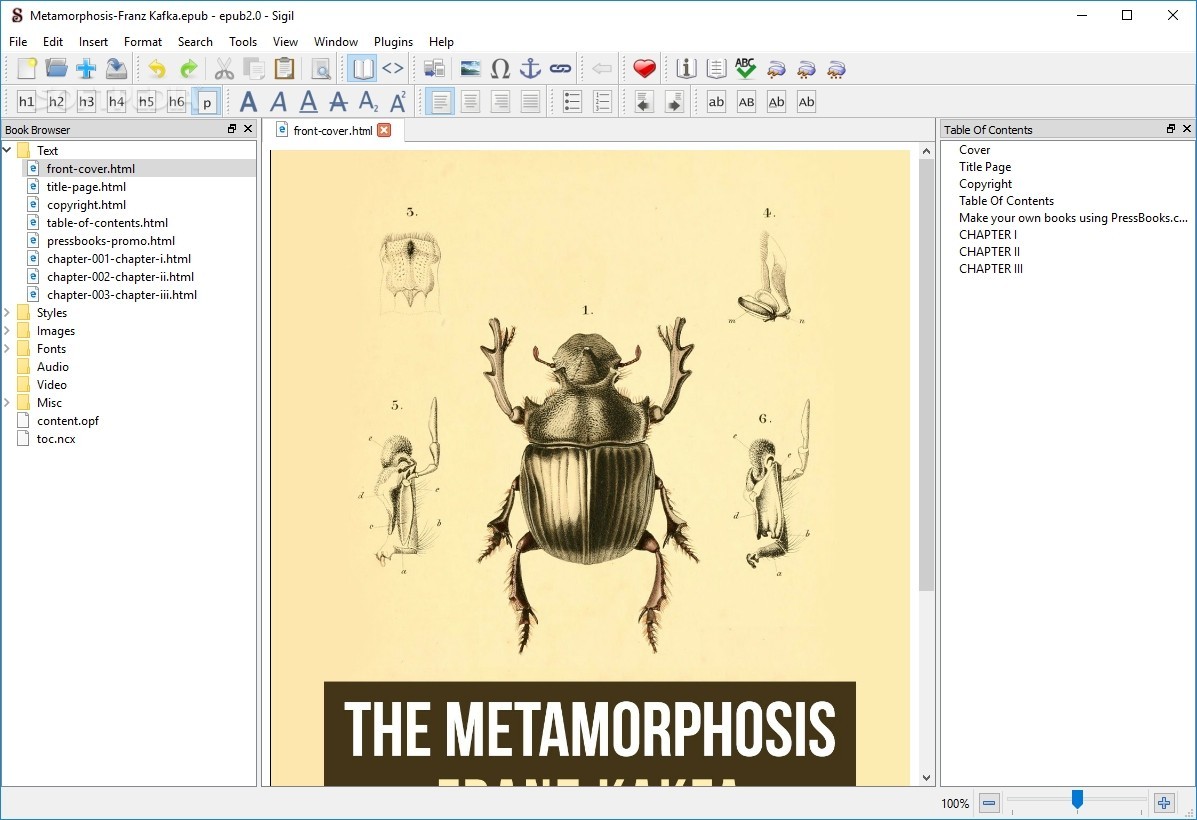Zoom in with the plus button
Image resolution: width=1197 pixels, height=820 pixels.
pyautogui.click(x=1163, y=802)
